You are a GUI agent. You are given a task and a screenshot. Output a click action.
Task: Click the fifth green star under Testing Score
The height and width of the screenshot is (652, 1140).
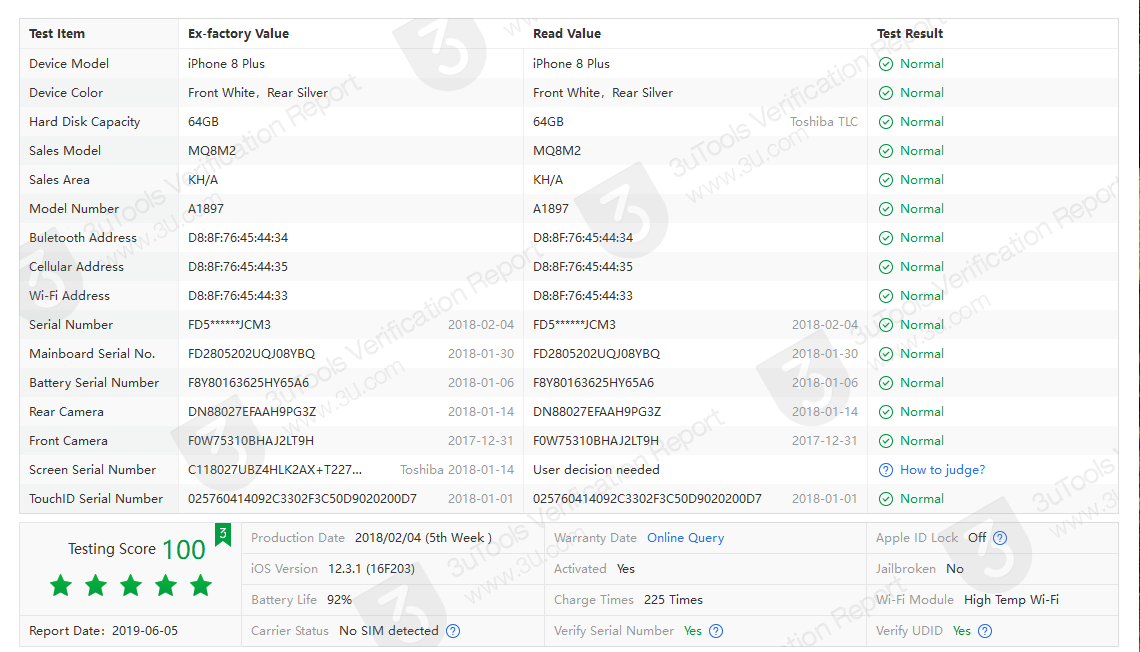(201, 586)
